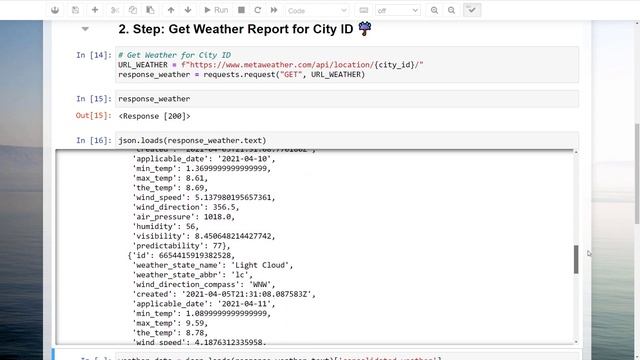Click the 'min_temp': 1.3699999999999999 line
Viewport: 640px width, 360px height.
[x=202, y=169]
